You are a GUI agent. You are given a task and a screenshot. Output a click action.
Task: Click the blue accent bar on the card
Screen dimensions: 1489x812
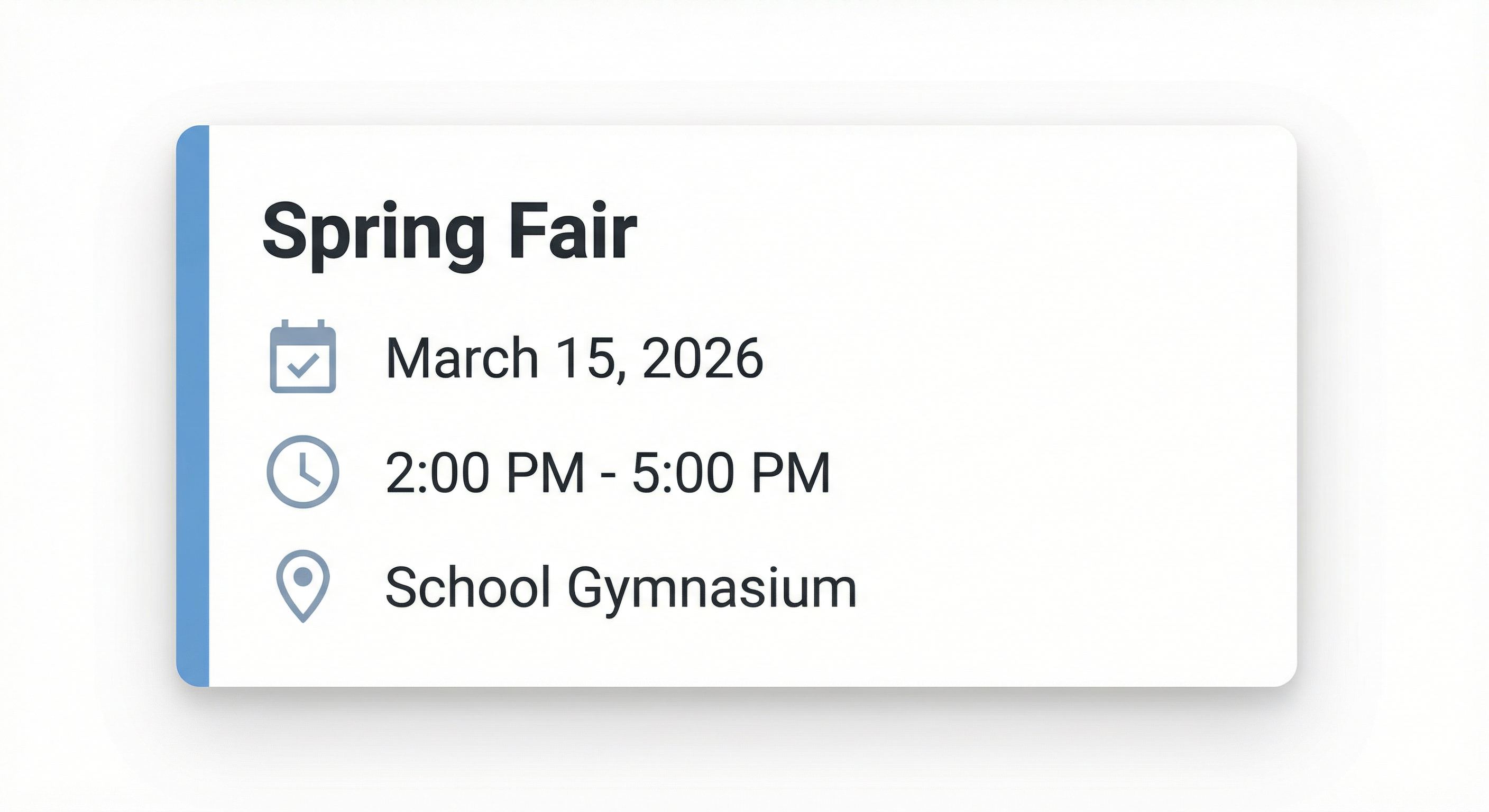coord(193,405)
